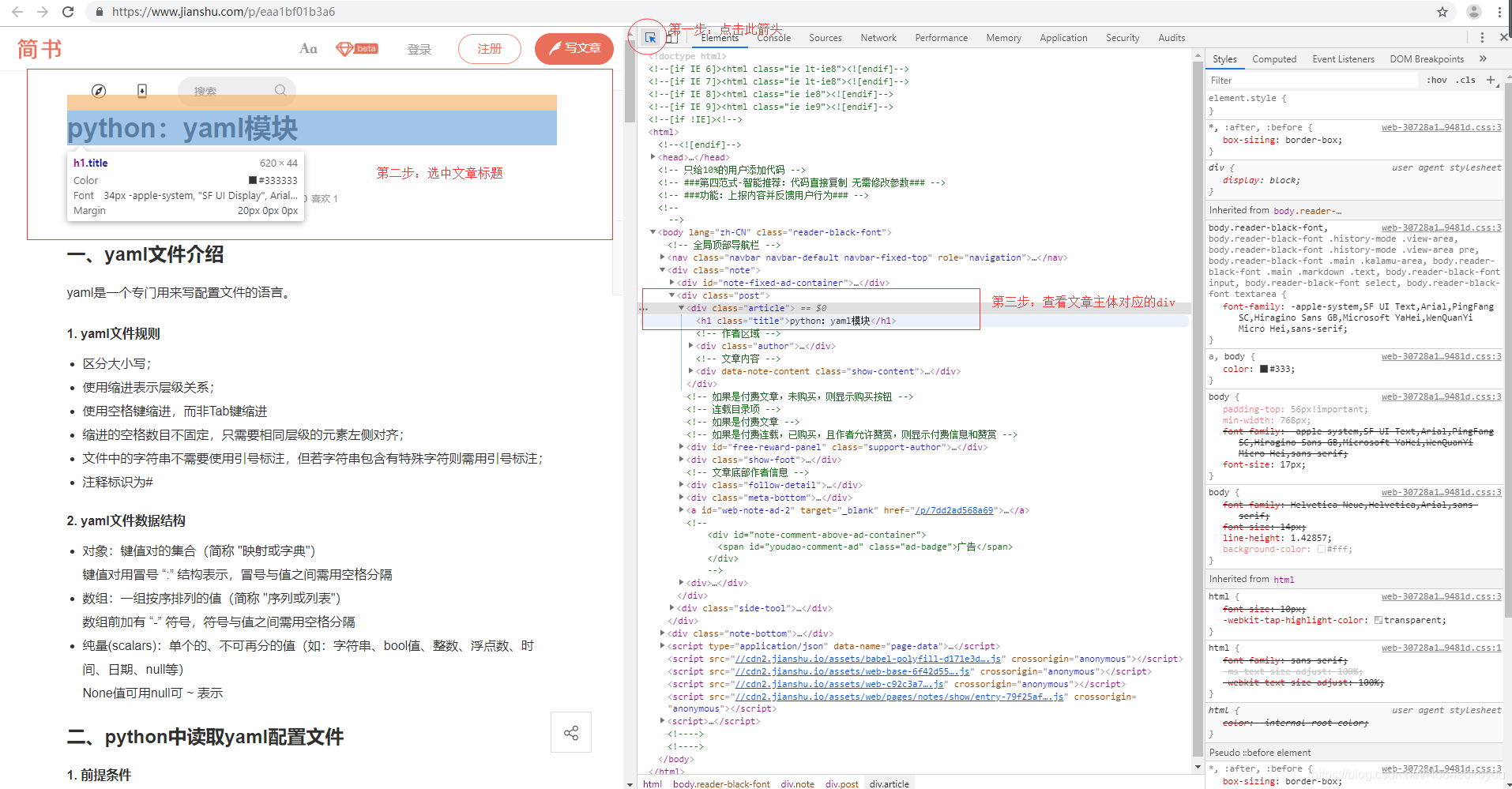
Task: Expand the div class note-bottom node
Action: click(x=662, y=633)
